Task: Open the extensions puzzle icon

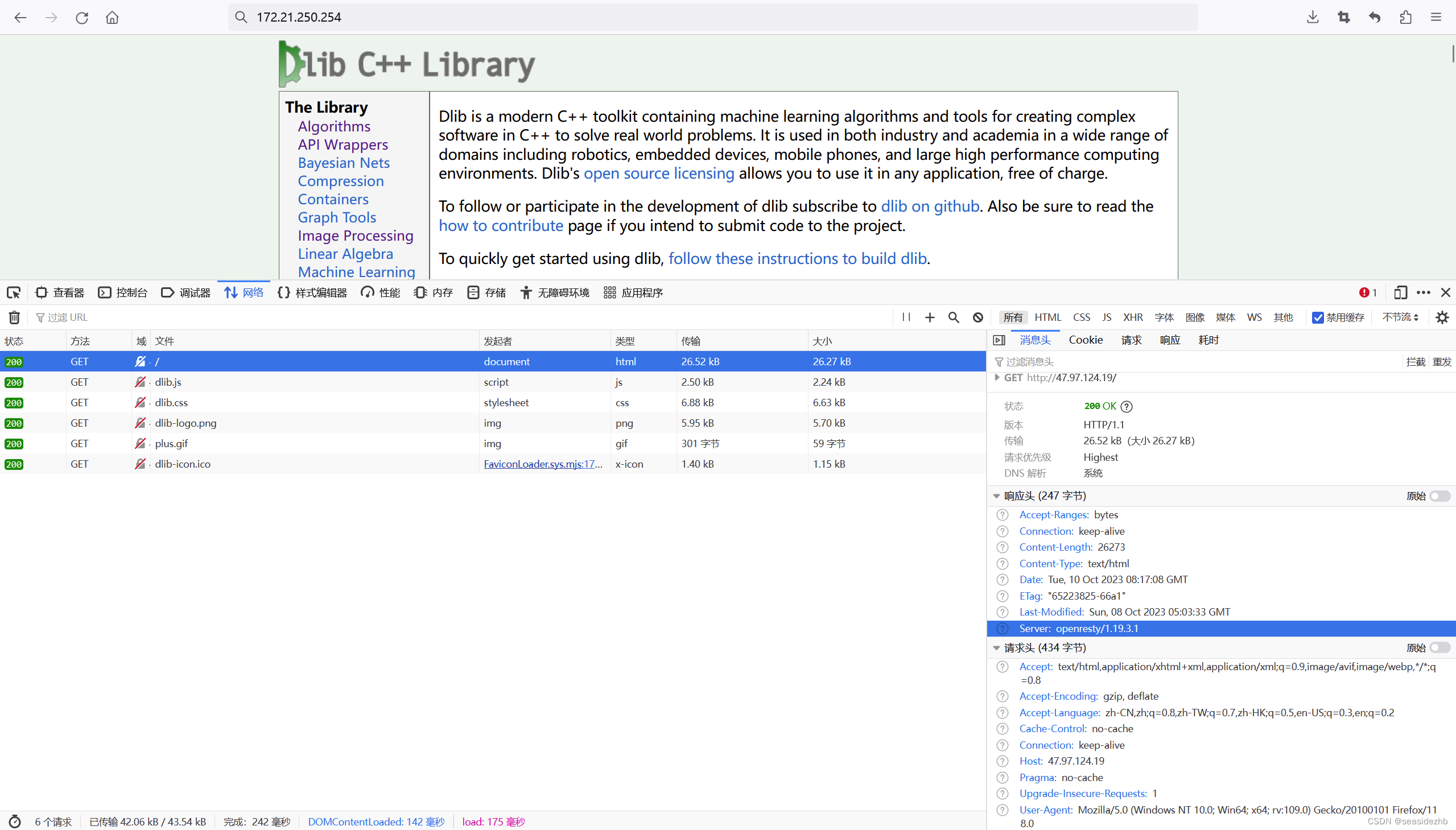Action: click(1406, 17)
